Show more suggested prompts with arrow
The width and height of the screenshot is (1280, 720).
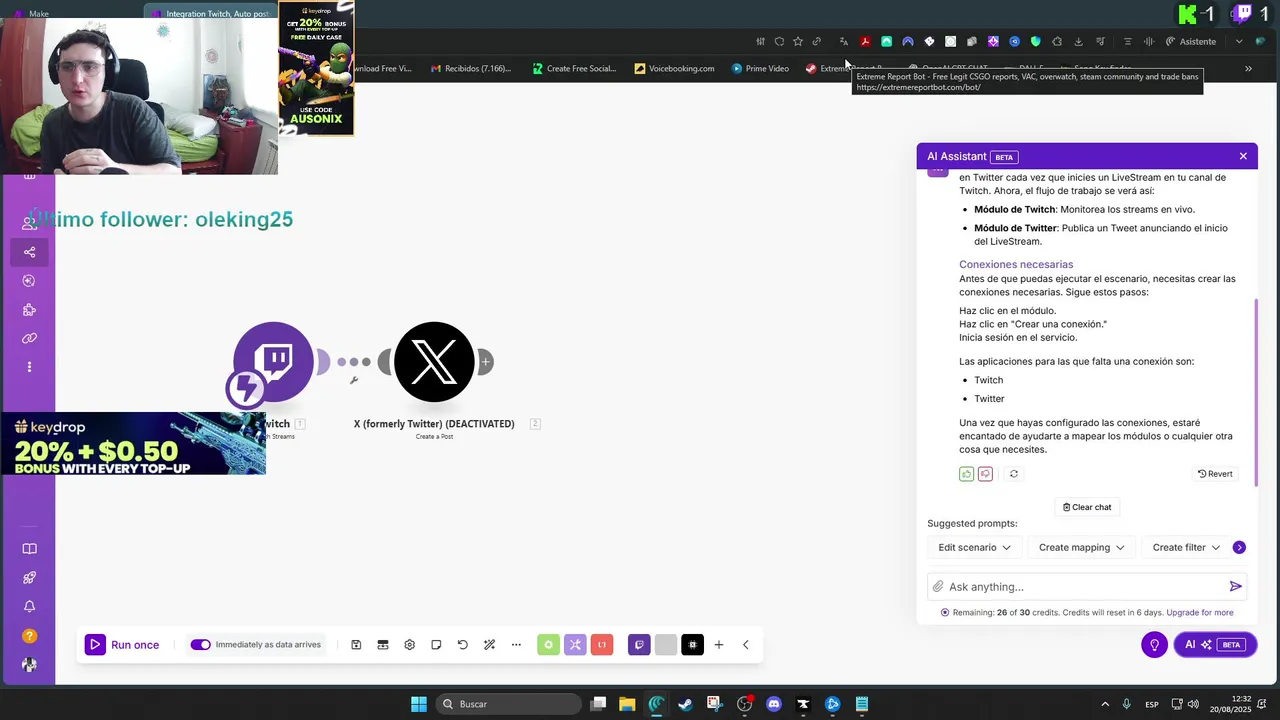coord(1239,547)
